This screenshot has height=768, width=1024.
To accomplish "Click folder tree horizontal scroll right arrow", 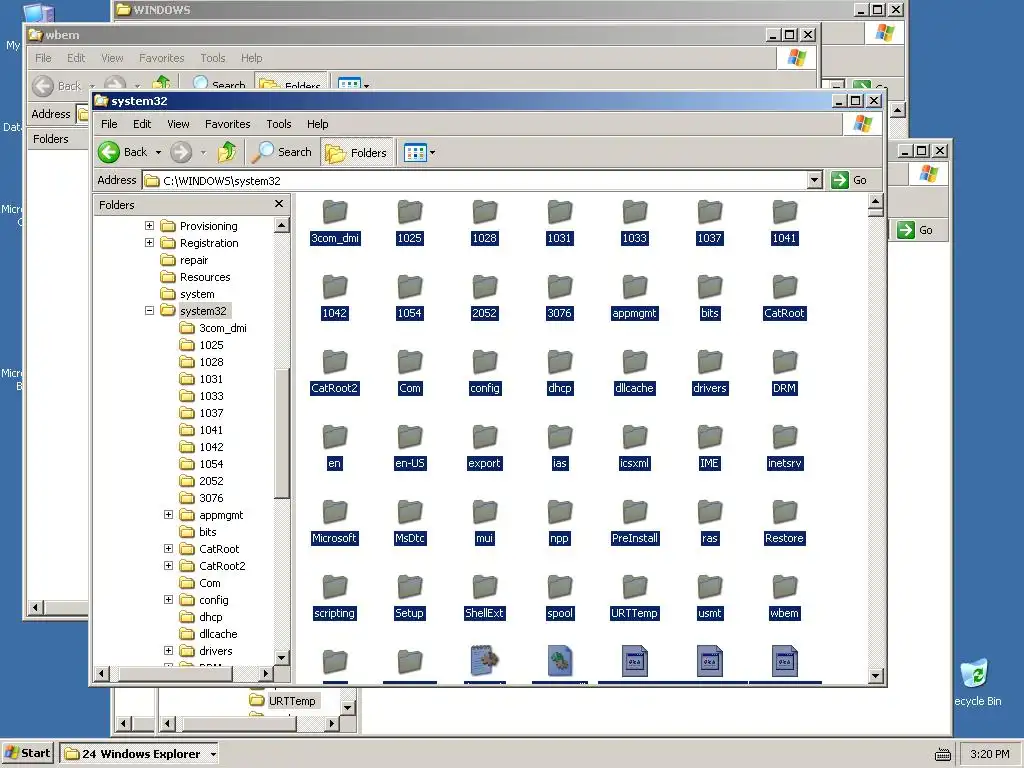I will (266, 673).
